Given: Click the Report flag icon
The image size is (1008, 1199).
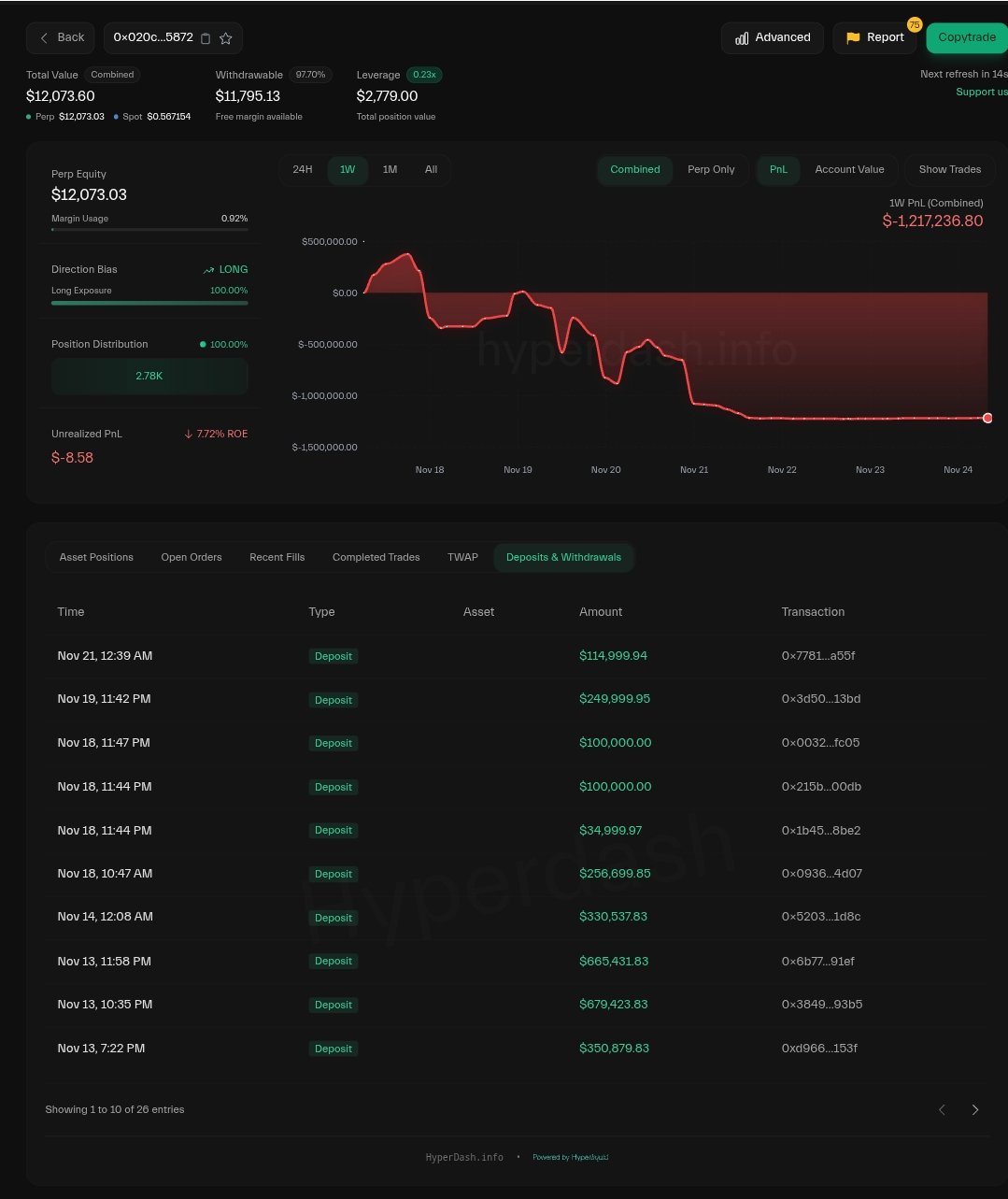Looking at the screenshot, I should [853, 38].
